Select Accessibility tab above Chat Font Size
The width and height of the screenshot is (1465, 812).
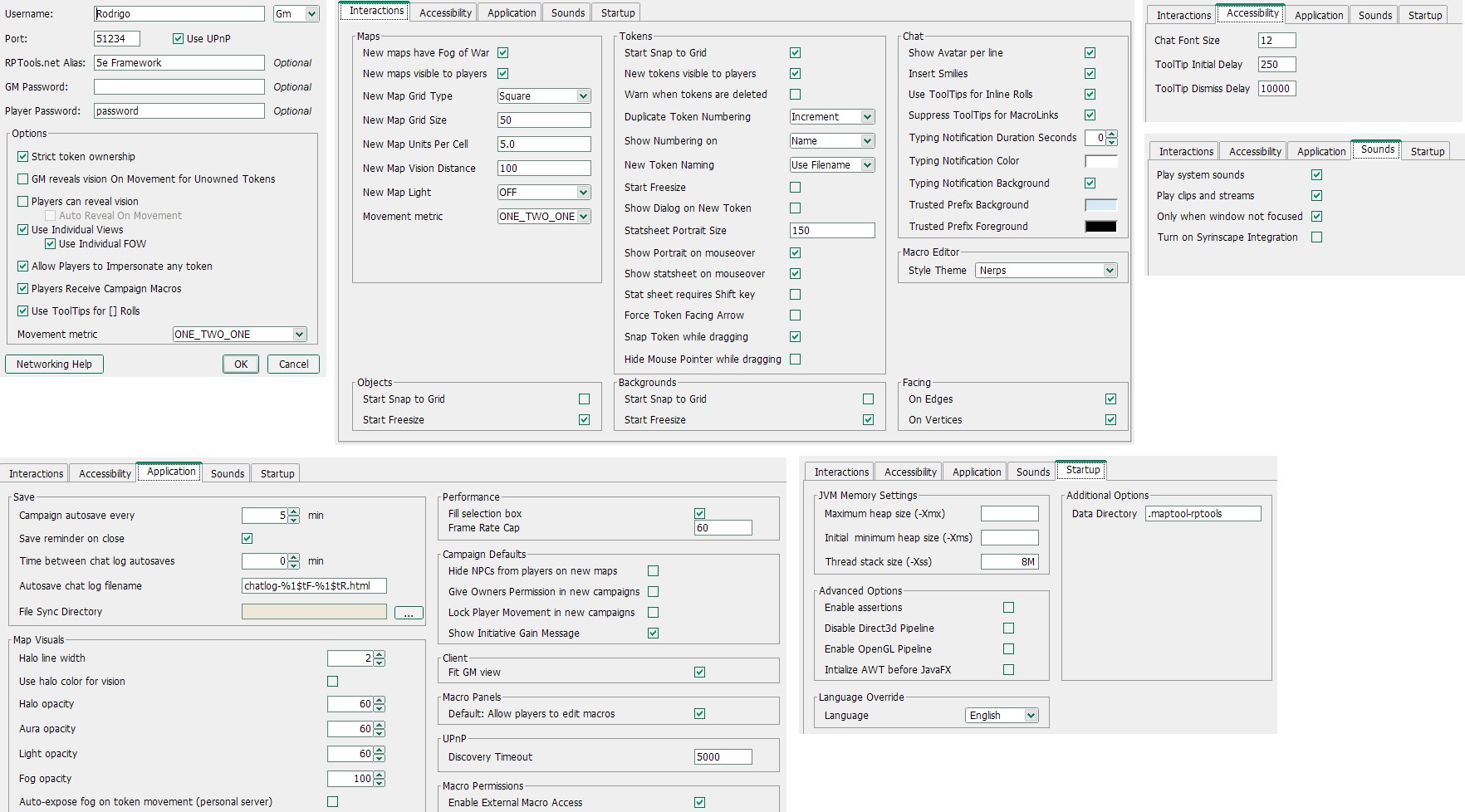pos(1252,13)
